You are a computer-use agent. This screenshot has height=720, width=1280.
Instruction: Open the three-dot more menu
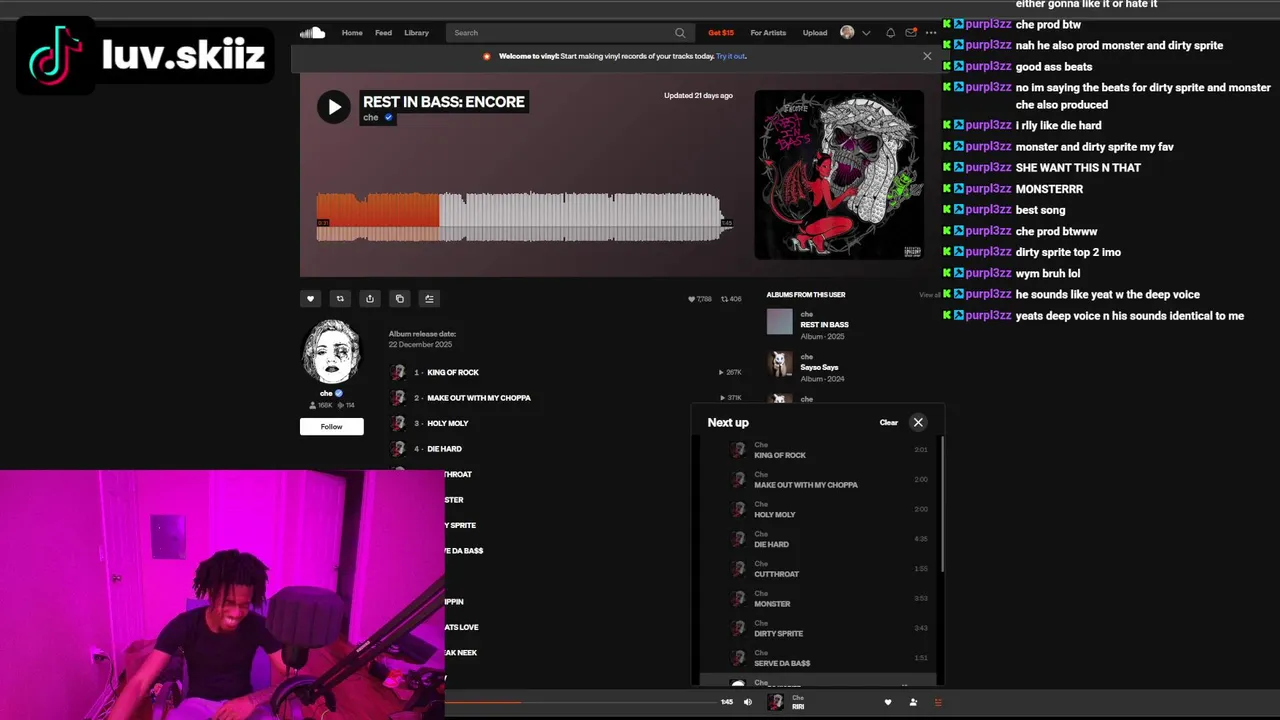tap(931, 33)
